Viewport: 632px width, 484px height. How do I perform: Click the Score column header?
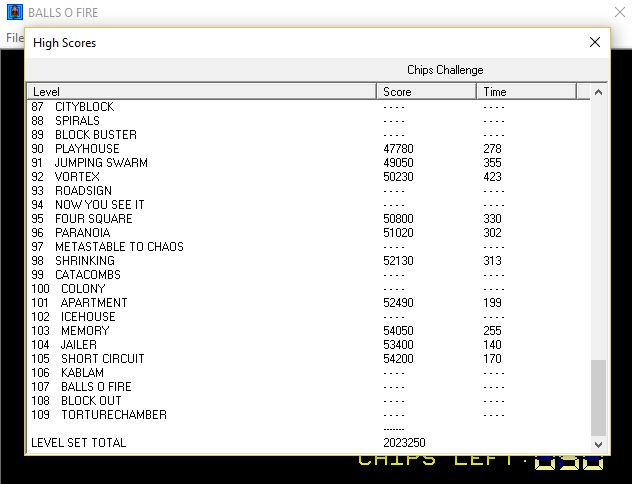point(427,92)
